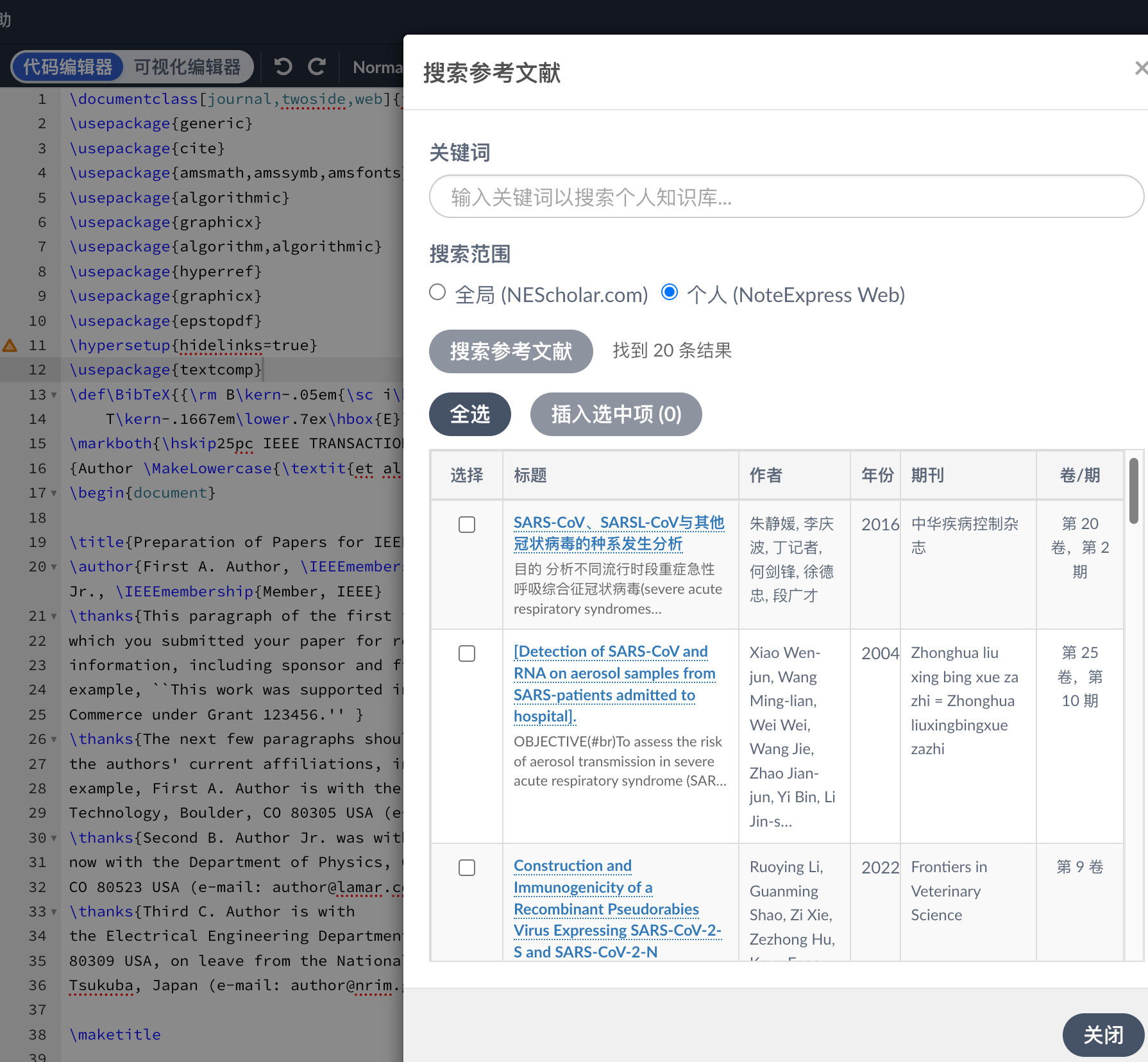Open SARS-CoV、SARSL-CoV与其他冠状病毒 title link

point(619,533)
